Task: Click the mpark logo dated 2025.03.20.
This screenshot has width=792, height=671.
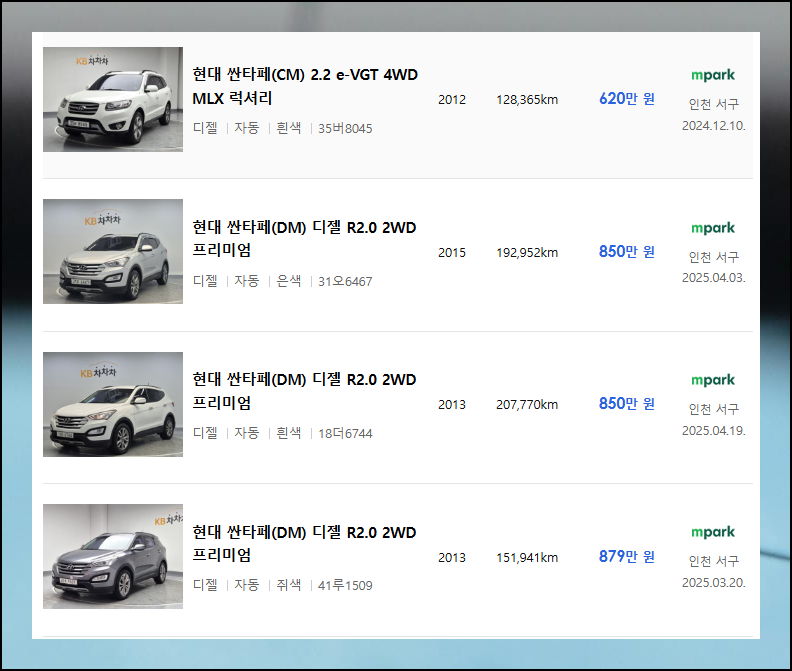Action: [x=713, y=533]
